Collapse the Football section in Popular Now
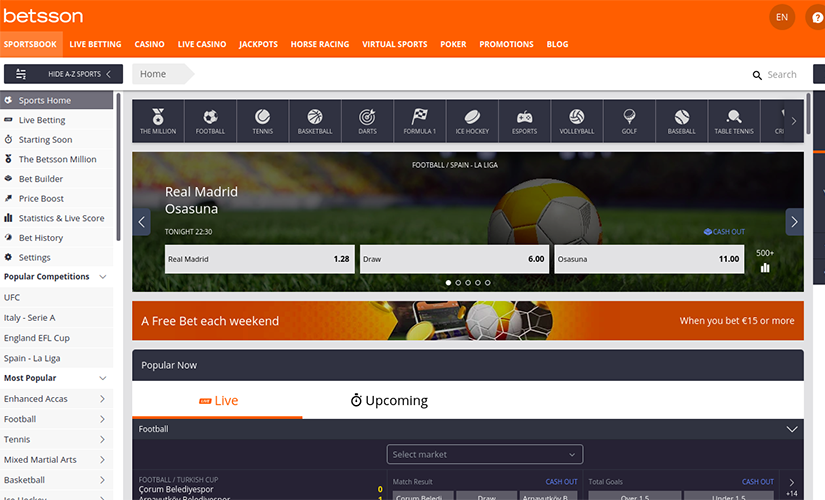 coord(792,429)
